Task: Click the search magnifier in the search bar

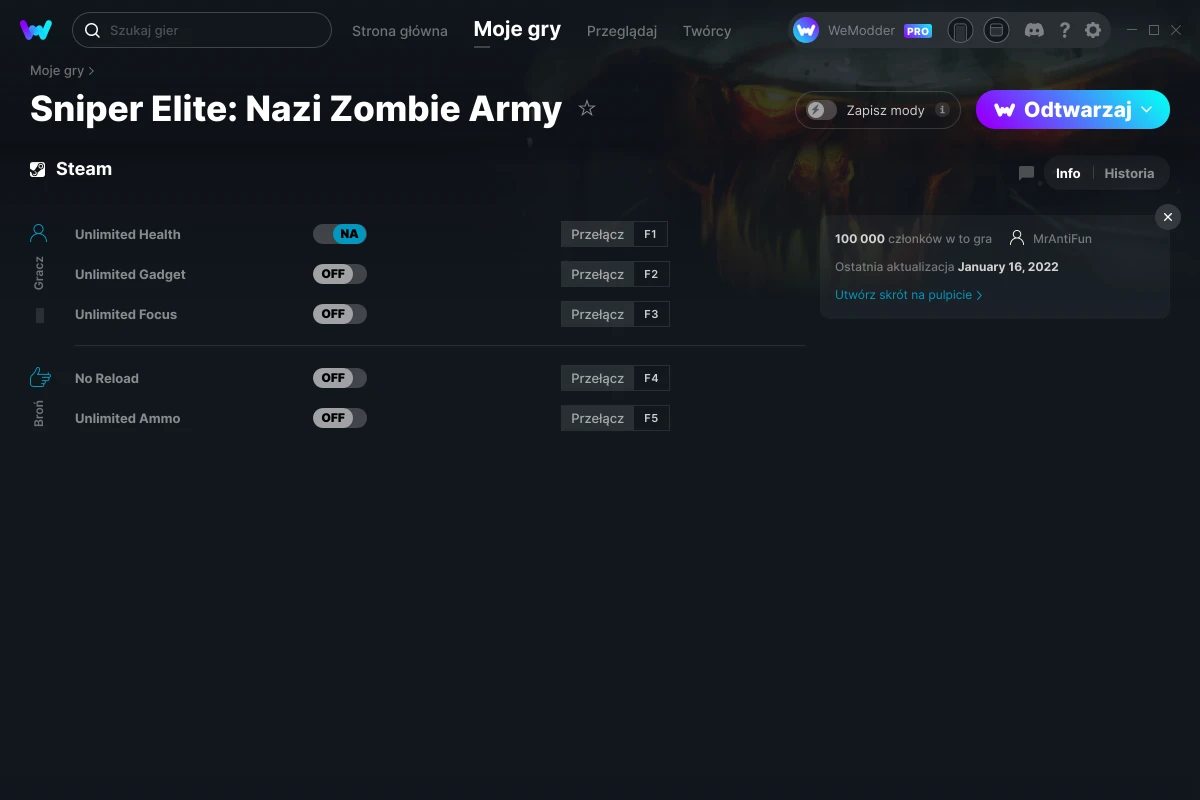Action: pos(91,30)
